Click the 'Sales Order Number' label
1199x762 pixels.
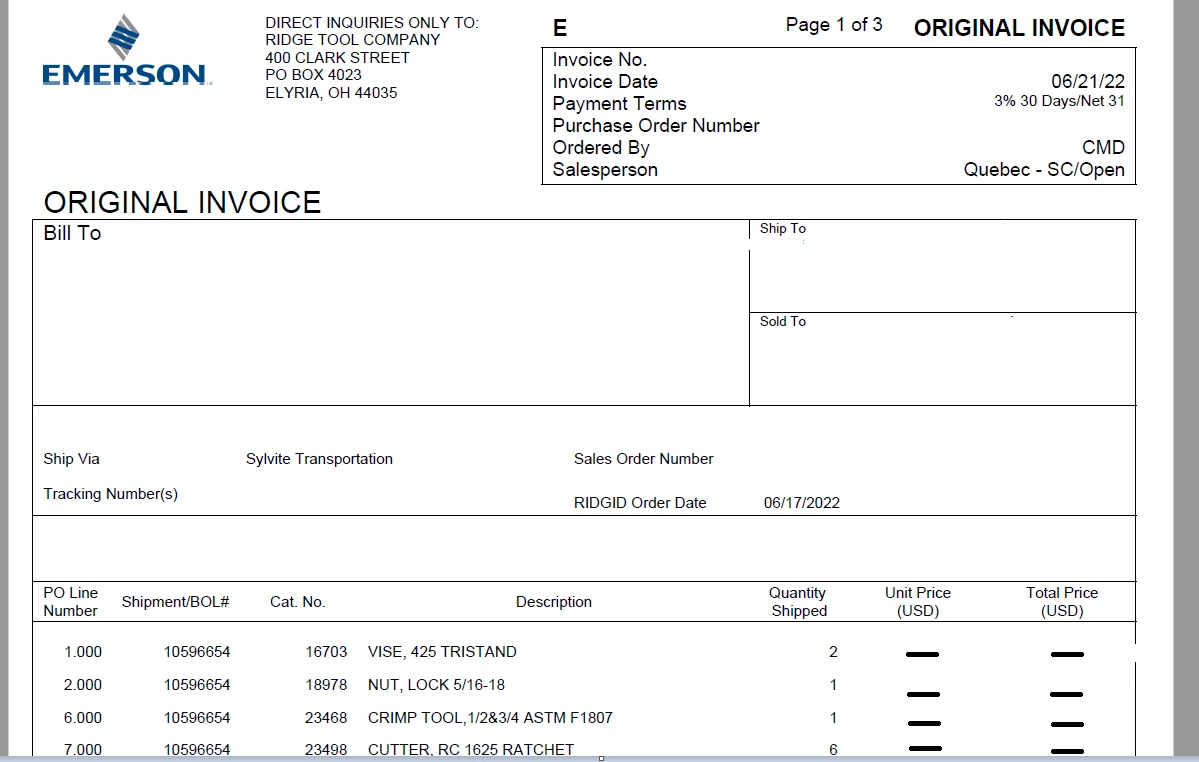click(643, 459)
